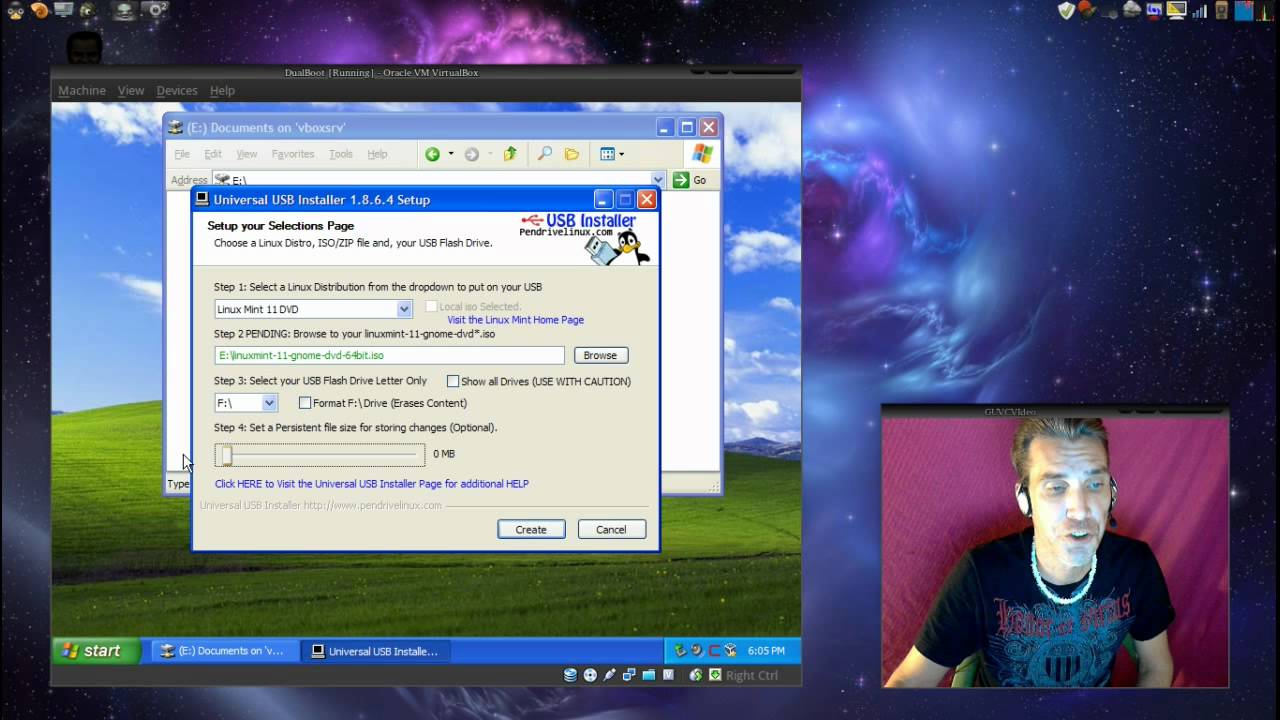Image resolution: width=1280 pixels, height=720 pixels.
Task: Click the persistent file size slider handle
Action: (227, 455)
